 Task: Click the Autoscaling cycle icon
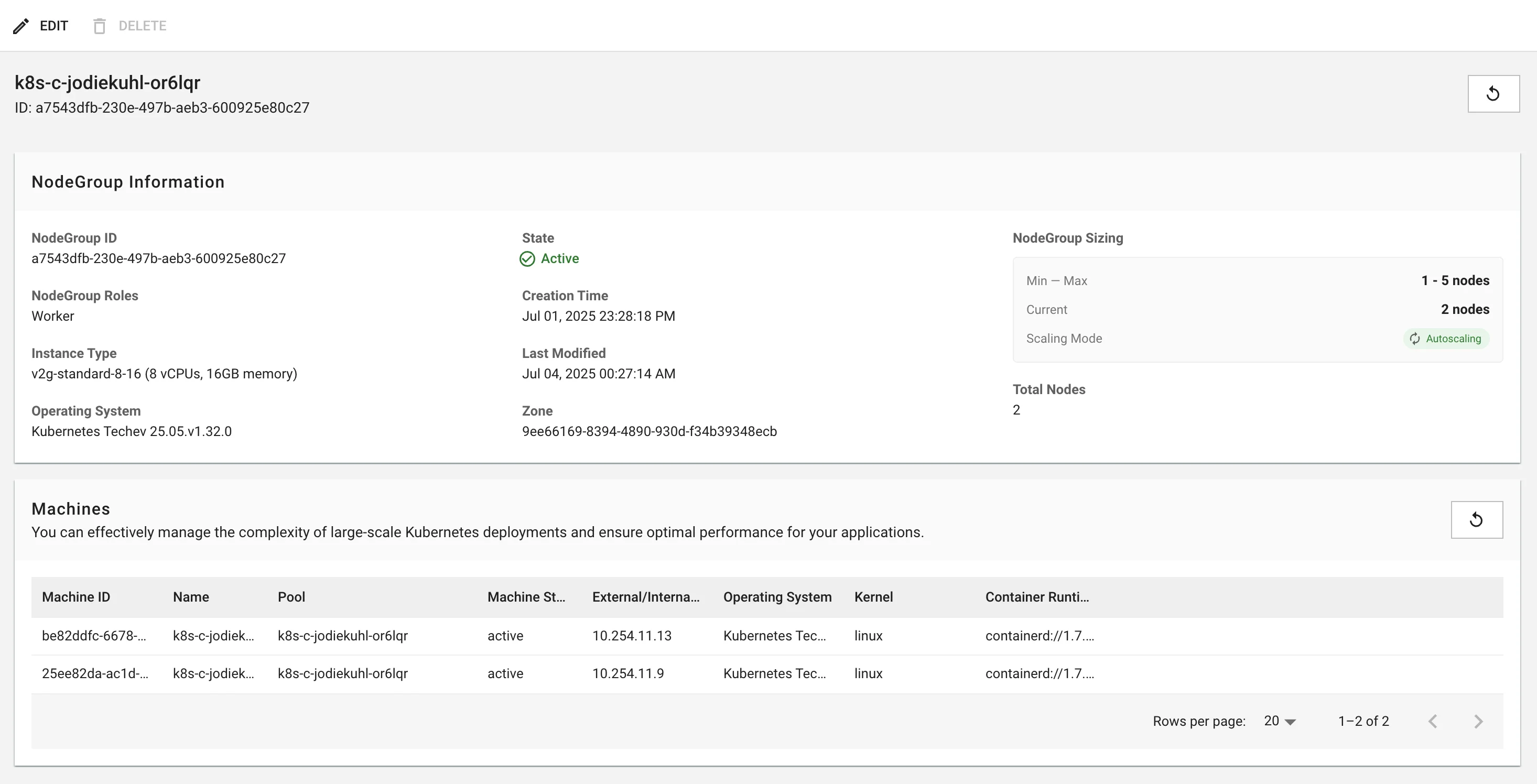1415,339
